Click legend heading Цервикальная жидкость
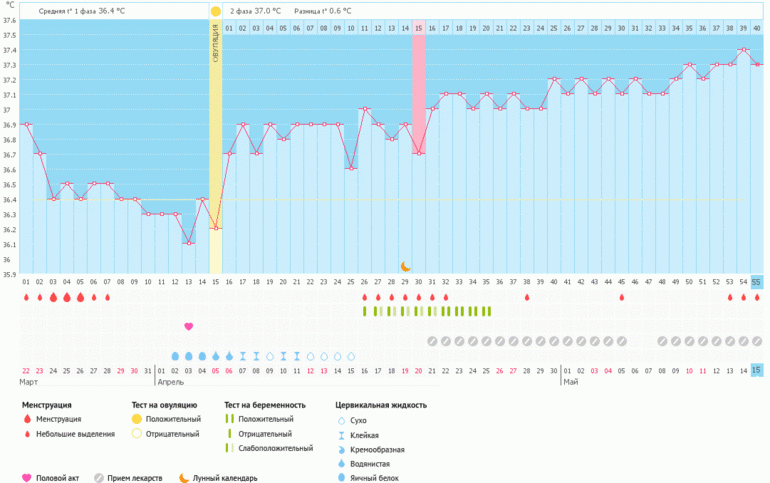The height and width of the screenshot is (483, 770). pyautogui.click(x=381, y=405)
